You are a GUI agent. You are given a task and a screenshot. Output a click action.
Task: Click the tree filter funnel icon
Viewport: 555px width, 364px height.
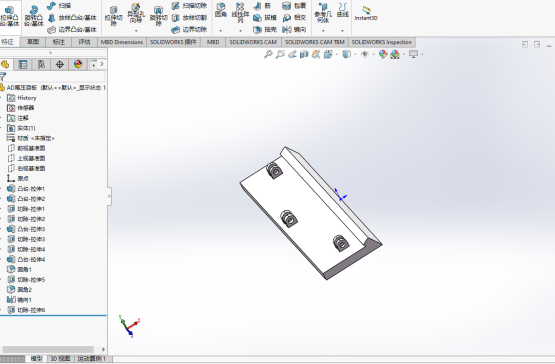tap(3, 76)
